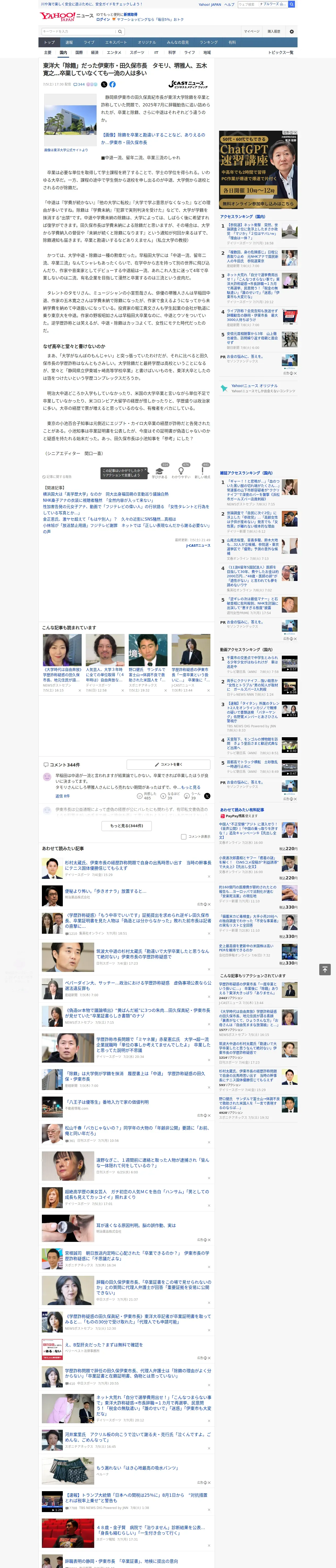Select the エキスパート navigation tab

(x=116, y=43)
